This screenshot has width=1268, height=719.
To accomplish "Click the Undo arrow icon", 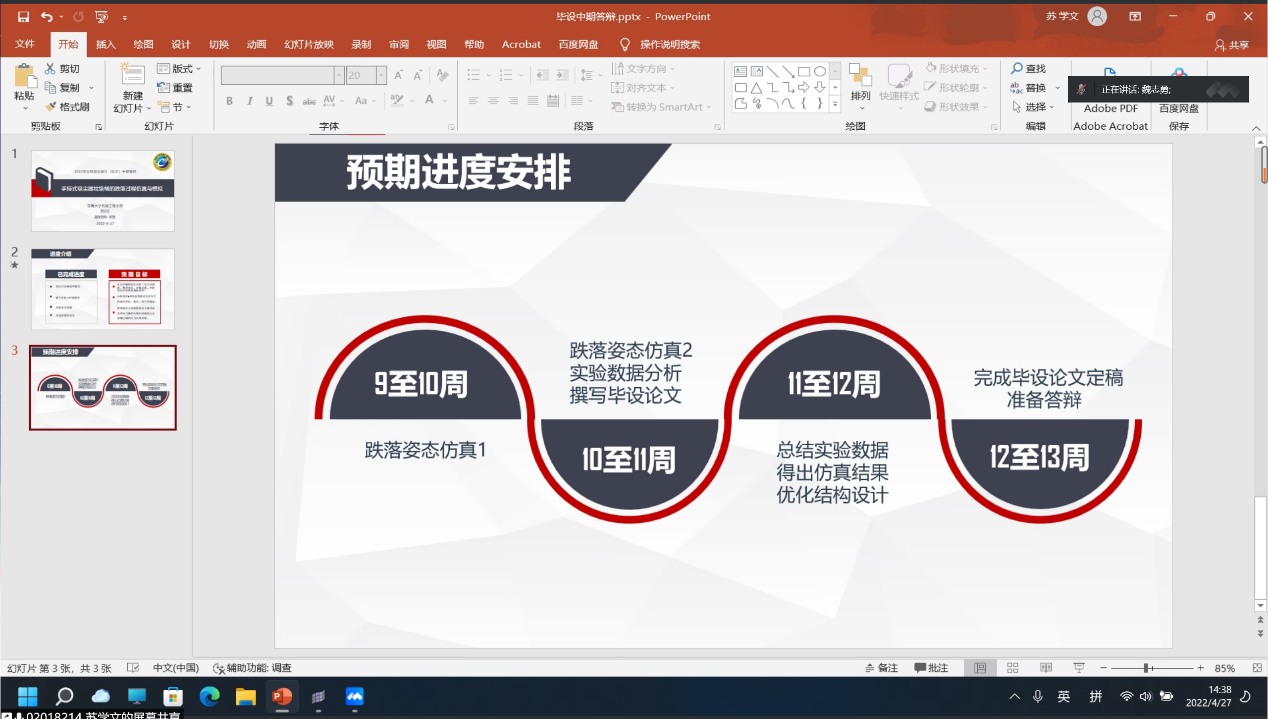I will click(47, 17).
